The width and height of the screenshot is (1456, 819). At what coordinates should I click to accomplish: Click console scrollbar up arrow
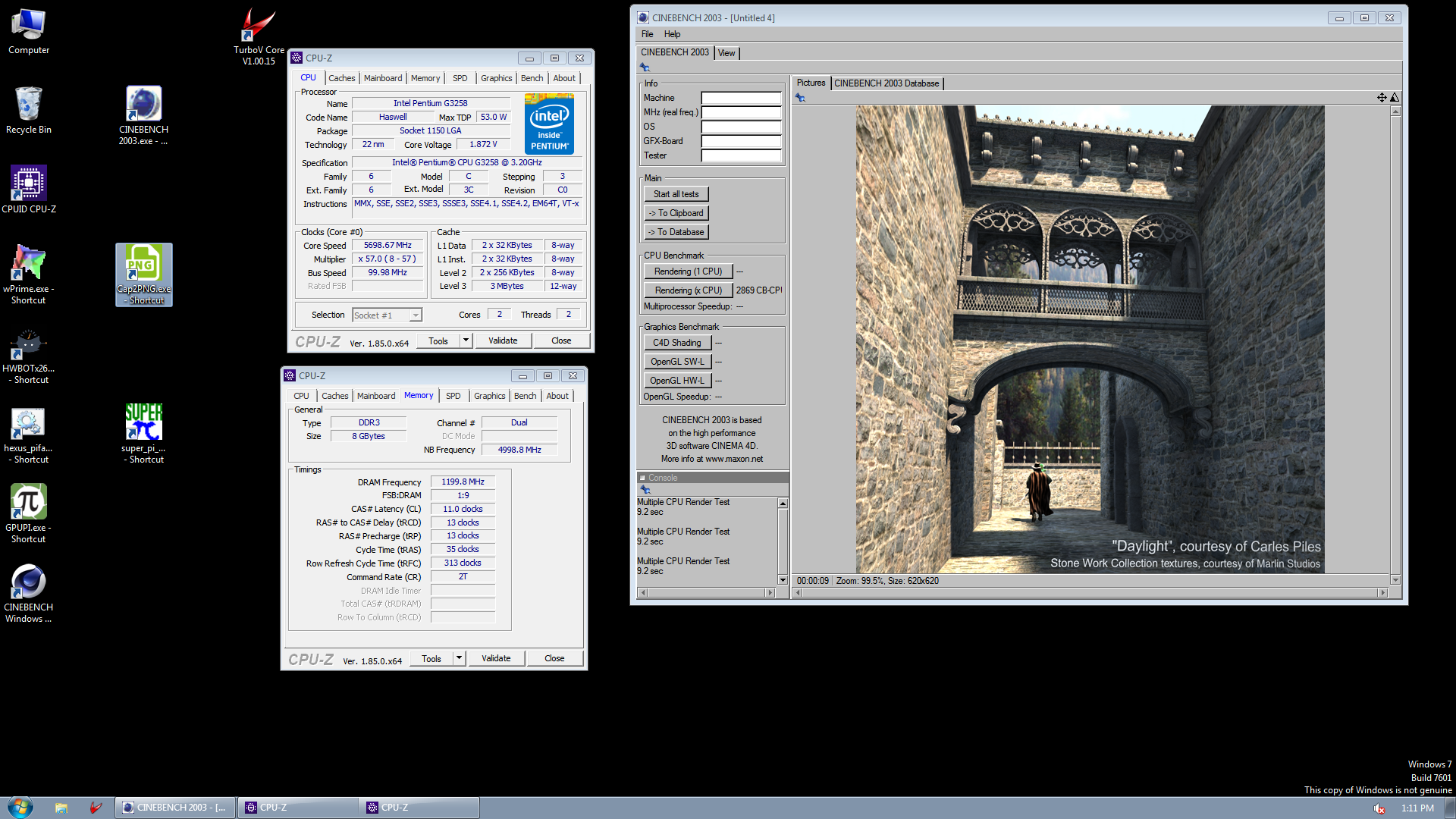783,504
